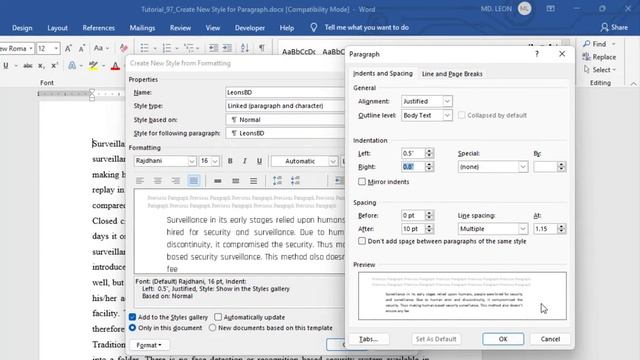This screenshot has width=640, height=360.
Task: Click Clear All Formatting icon
Action: [x=124, y=48]
